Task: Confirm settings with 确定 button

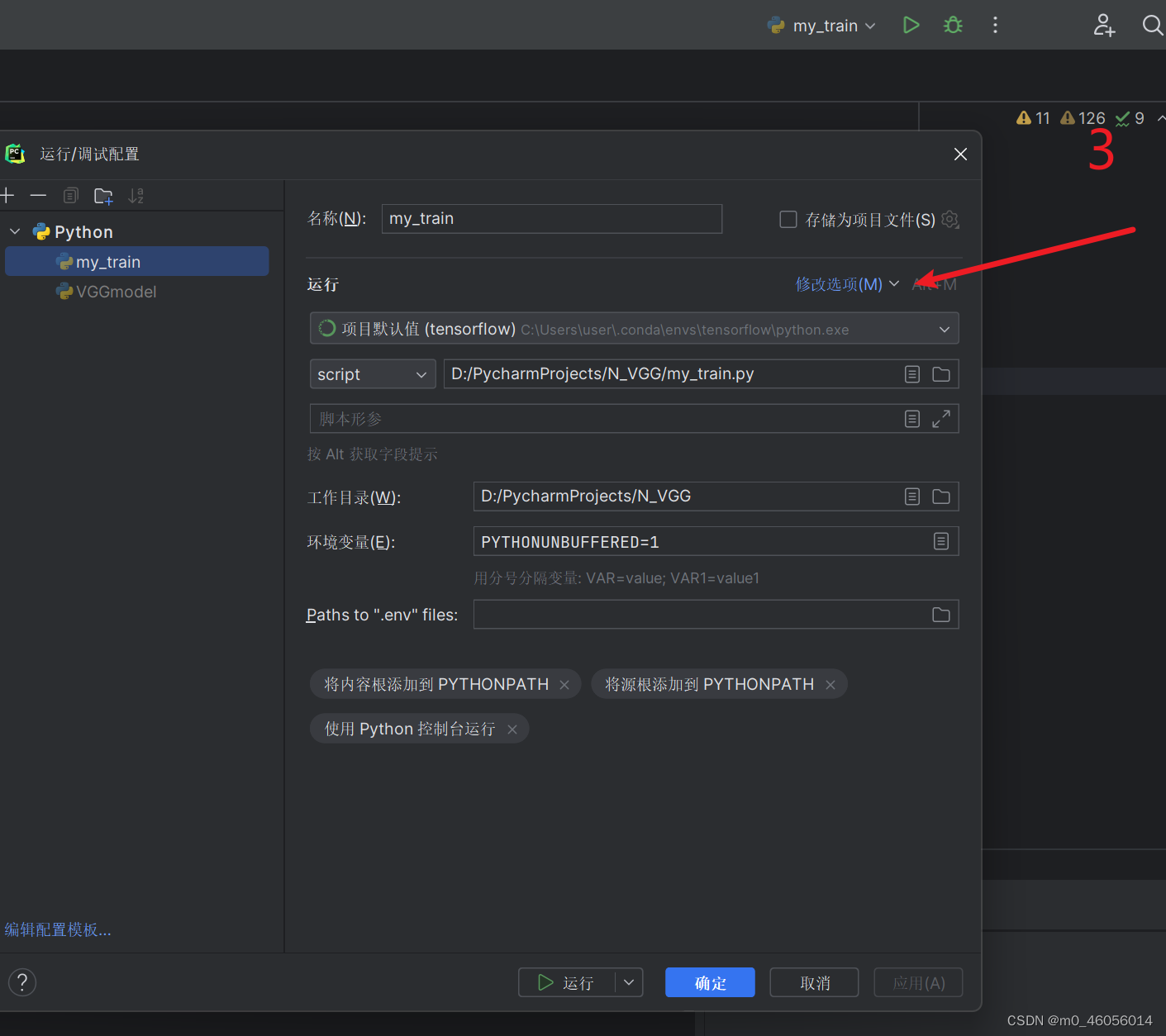Action: (x=709, y=982)
